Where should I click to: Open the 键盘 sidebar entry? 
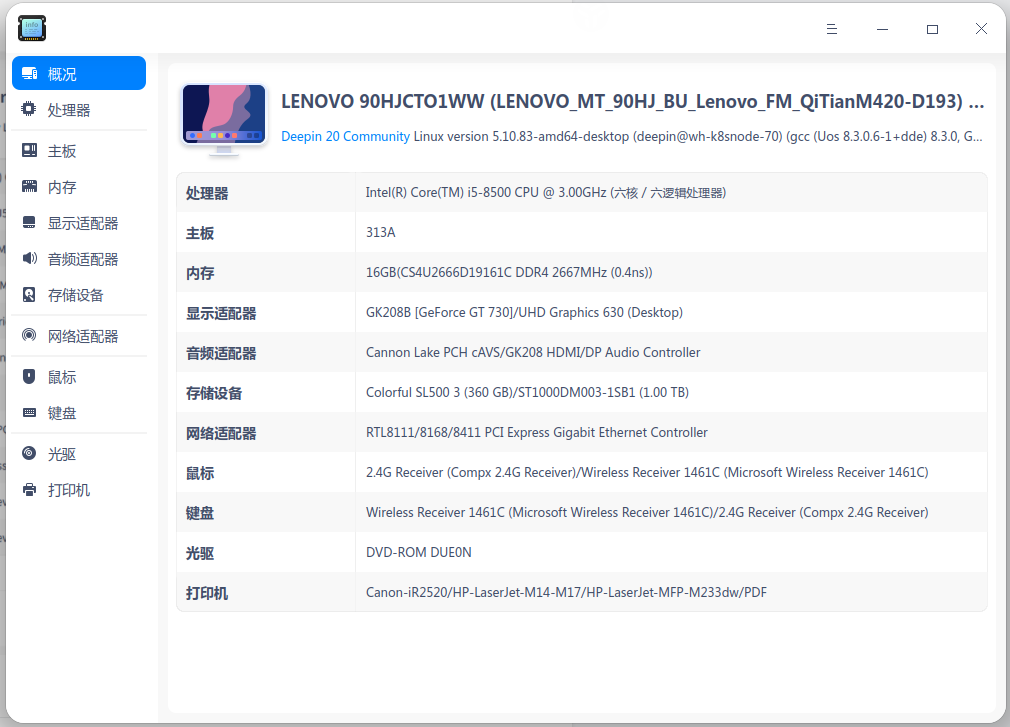79,413
